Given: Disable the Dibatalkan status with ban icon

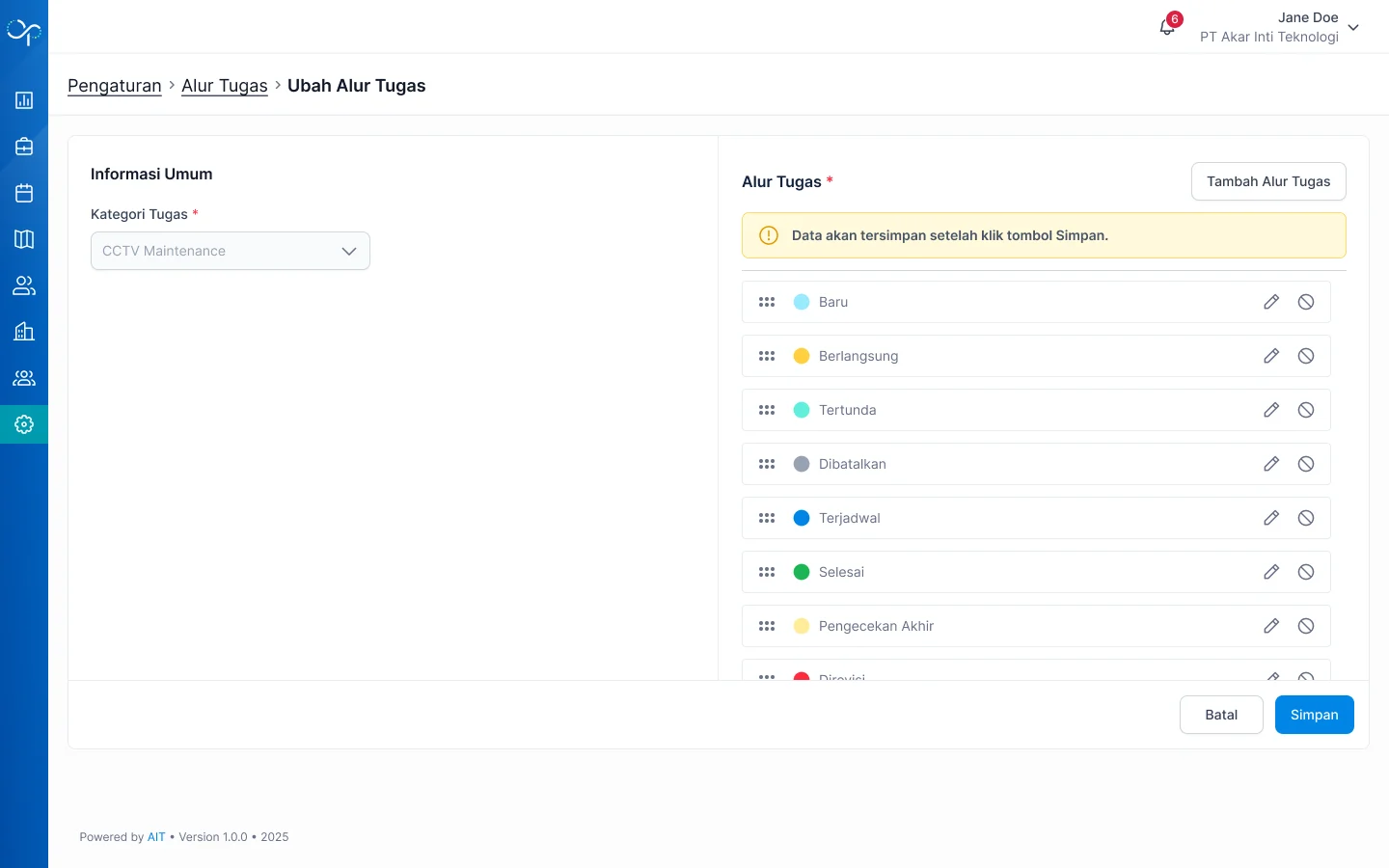Looking at the screenshot, I should point(1306,464).
